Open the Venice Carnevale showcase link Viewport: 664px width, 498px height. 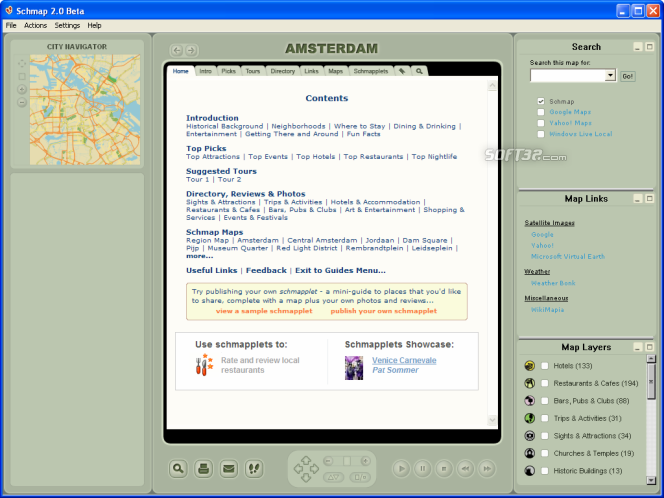(404, 360)
